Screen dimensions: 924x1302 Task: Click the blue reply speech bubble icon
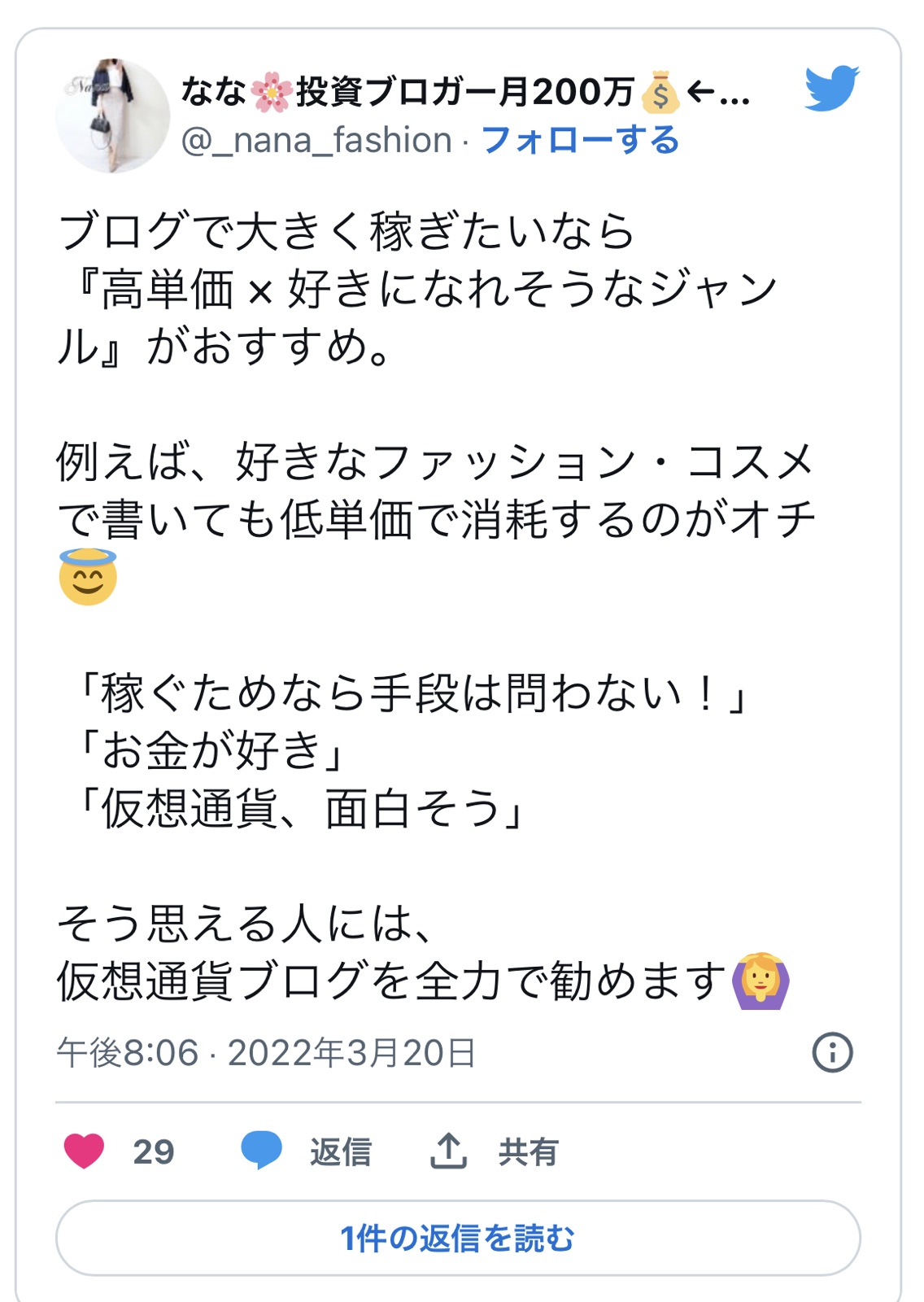click(x=261, y=1151)
